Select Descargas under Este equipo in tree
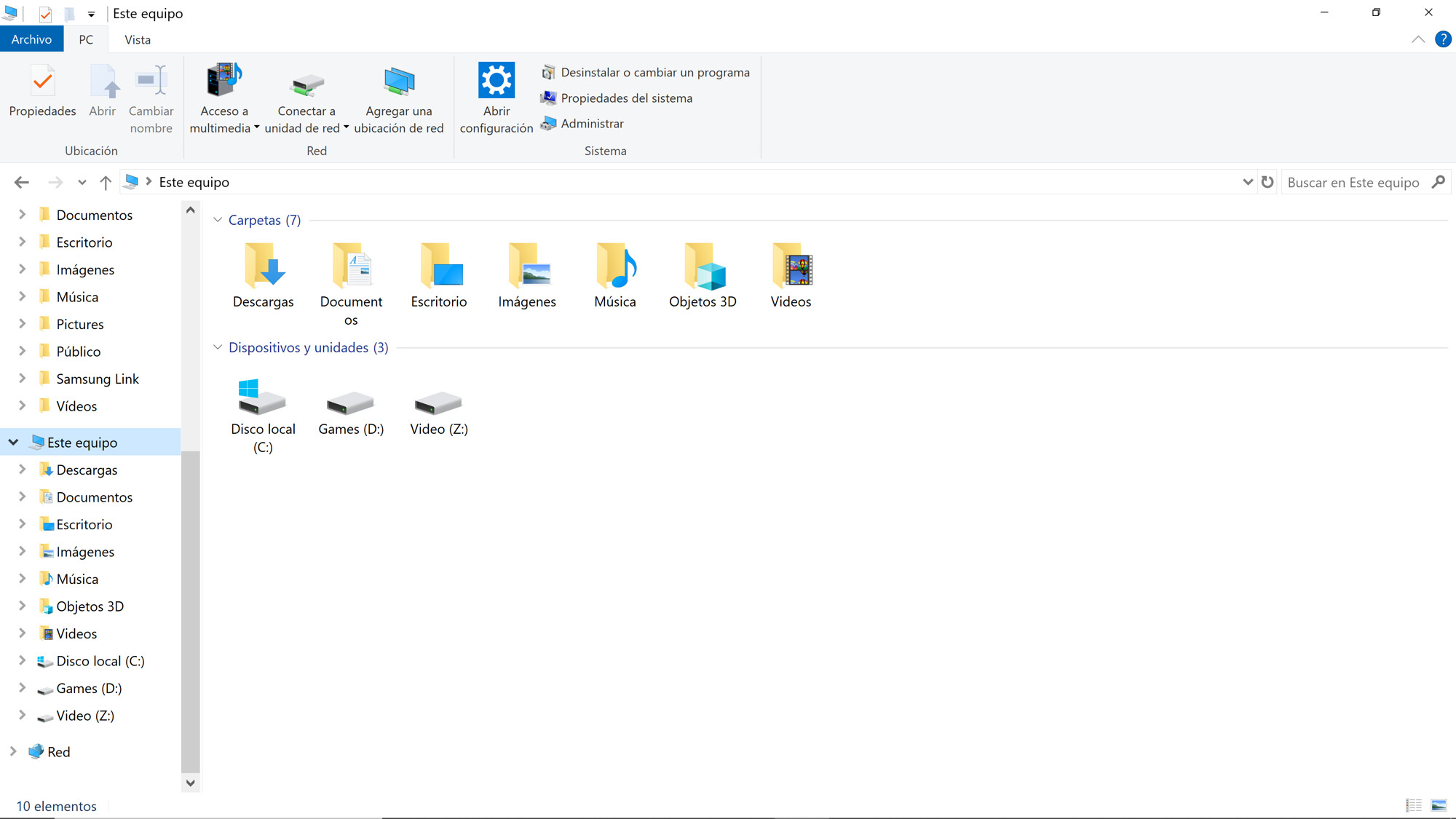 click(87, 470)
